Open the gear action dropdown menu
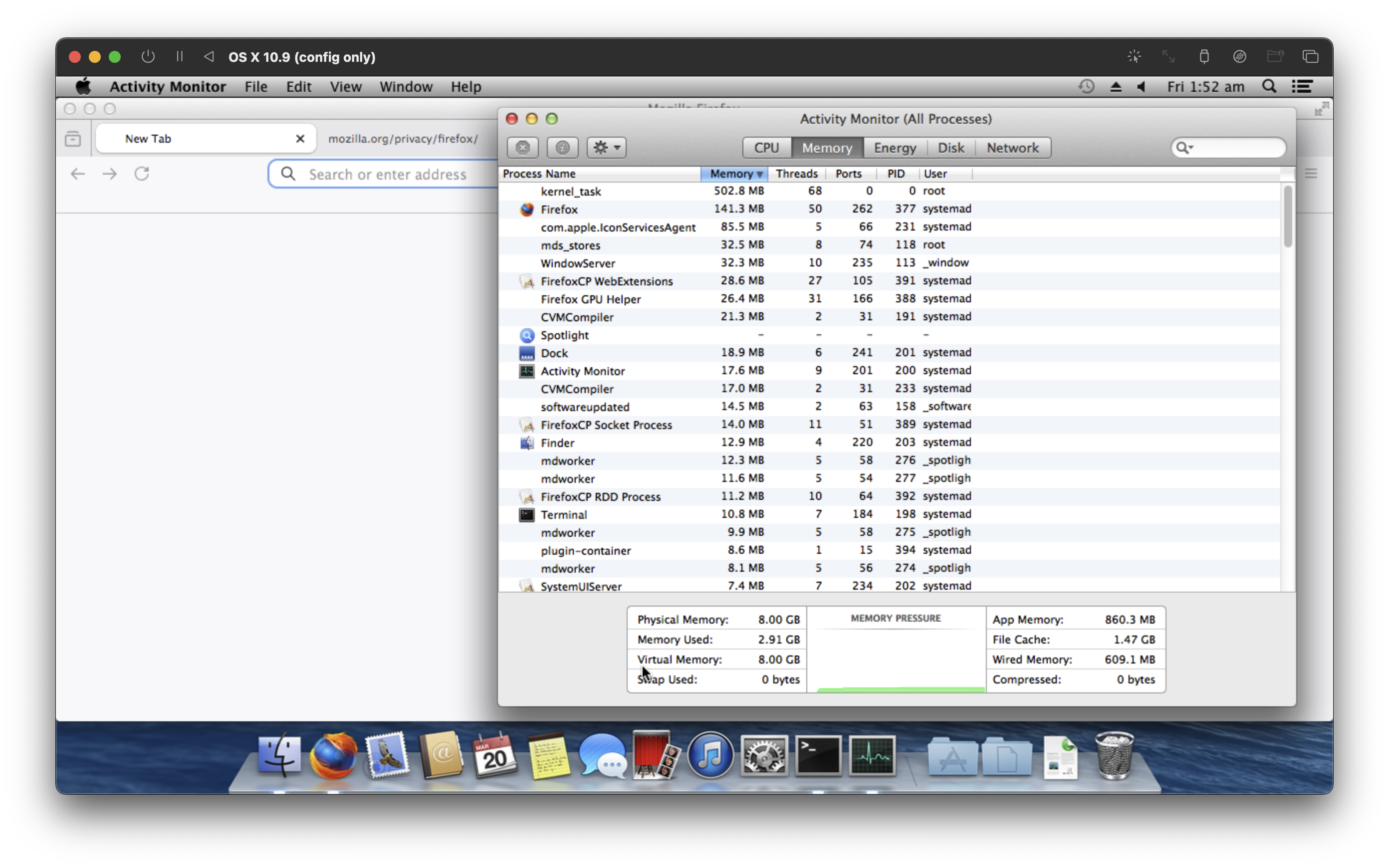Screen dimensions: 1389x868 606,148
